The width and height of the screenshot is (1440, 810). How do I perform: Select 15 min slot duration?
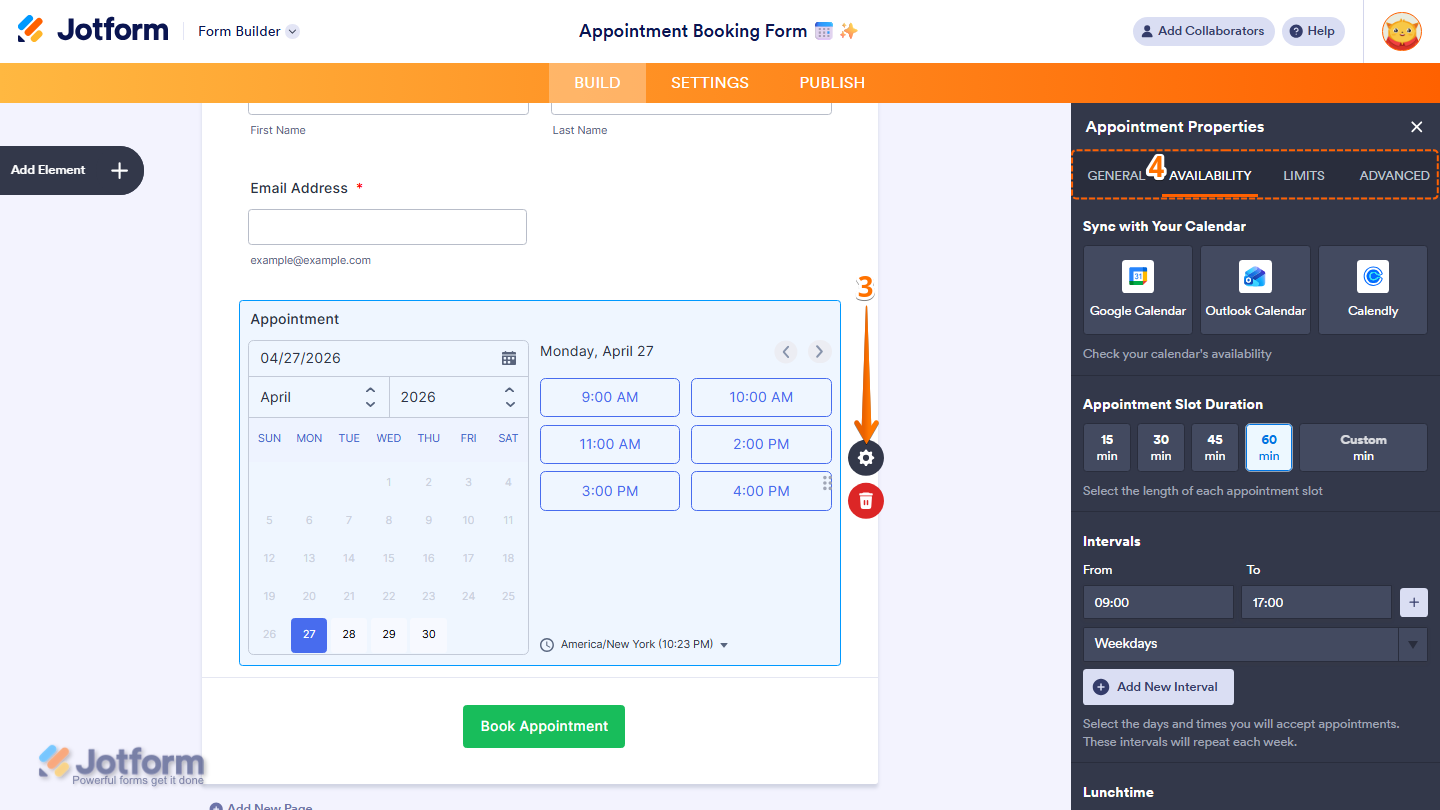(1106, 447)
